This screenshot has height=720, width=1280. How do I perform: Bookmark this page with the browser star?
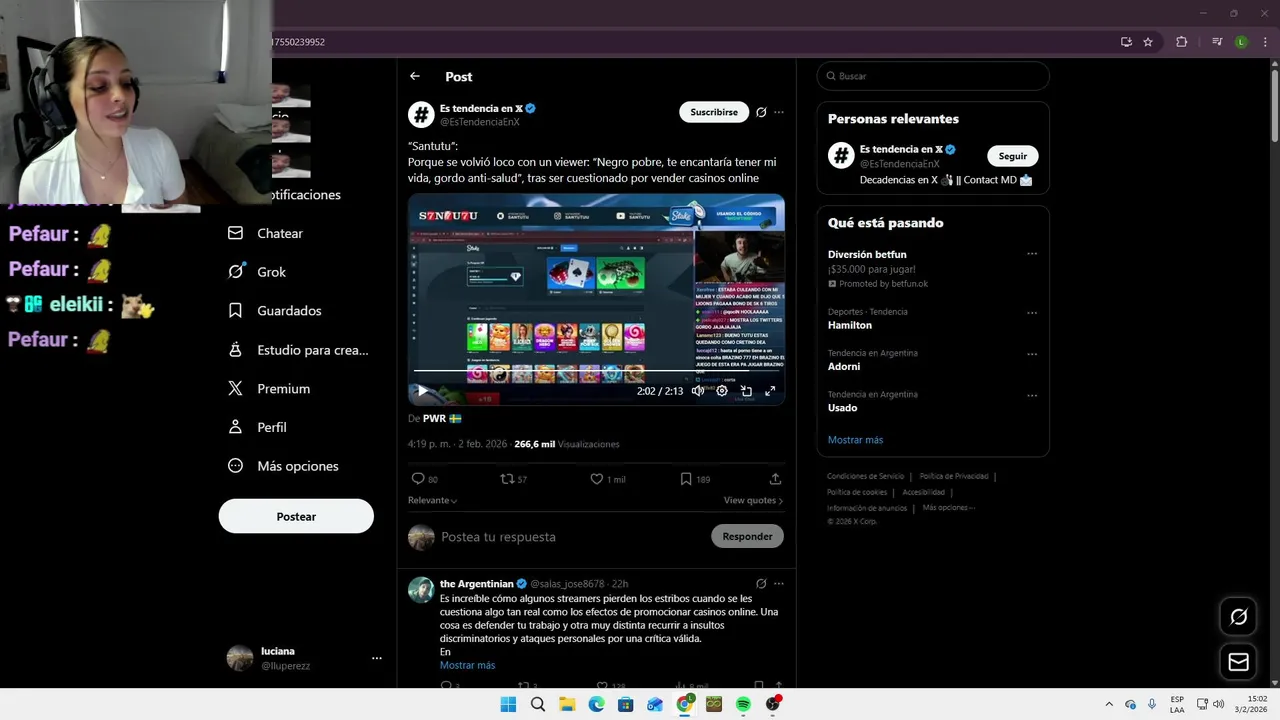1148,42
